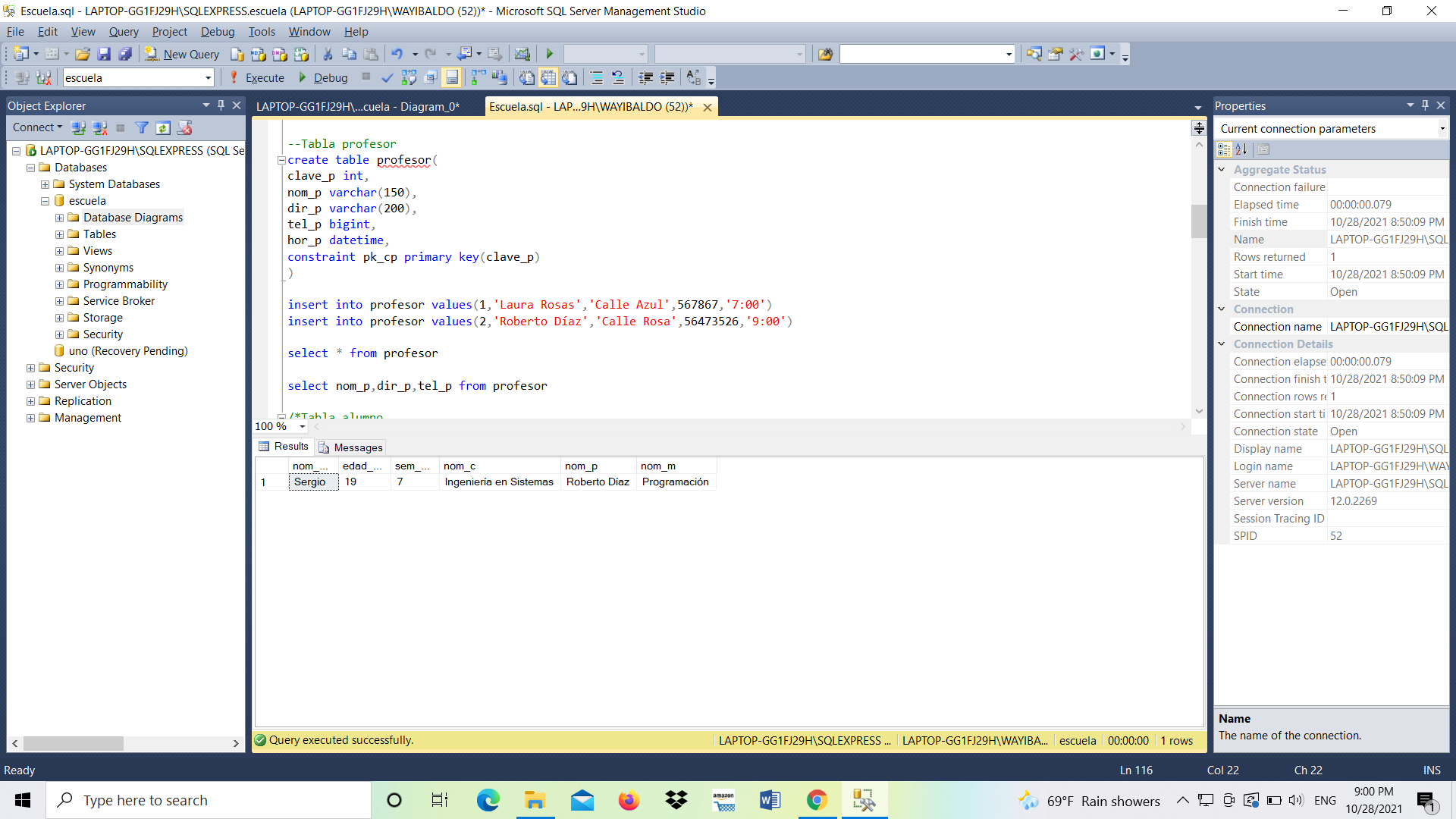Select the Ingeniería en Sistemas result cell
Image resolution: width=1456 pixels, height=819 pixels.
pyautogui.click(x=499, y=482)
